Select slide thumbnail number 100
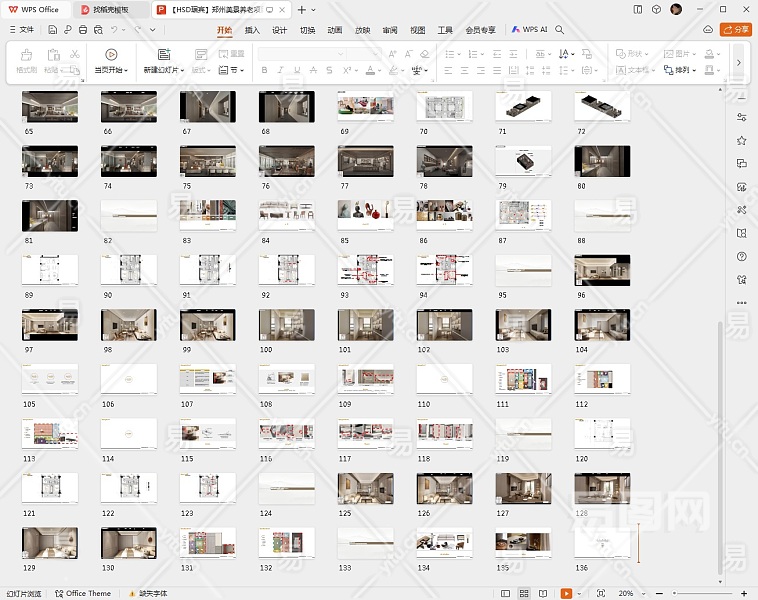Screen dimensions: 758x600 [x=286, y=325]
